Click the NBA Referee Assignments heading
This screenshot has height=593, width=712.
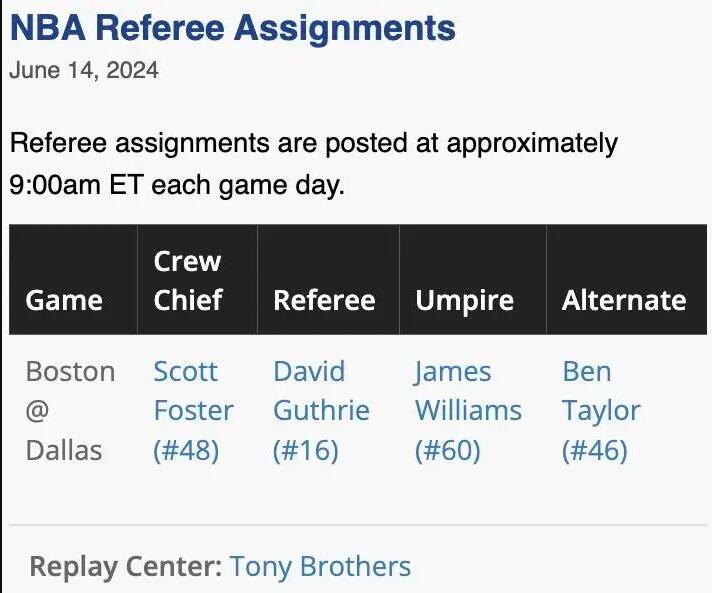click(x=233, y=27)
